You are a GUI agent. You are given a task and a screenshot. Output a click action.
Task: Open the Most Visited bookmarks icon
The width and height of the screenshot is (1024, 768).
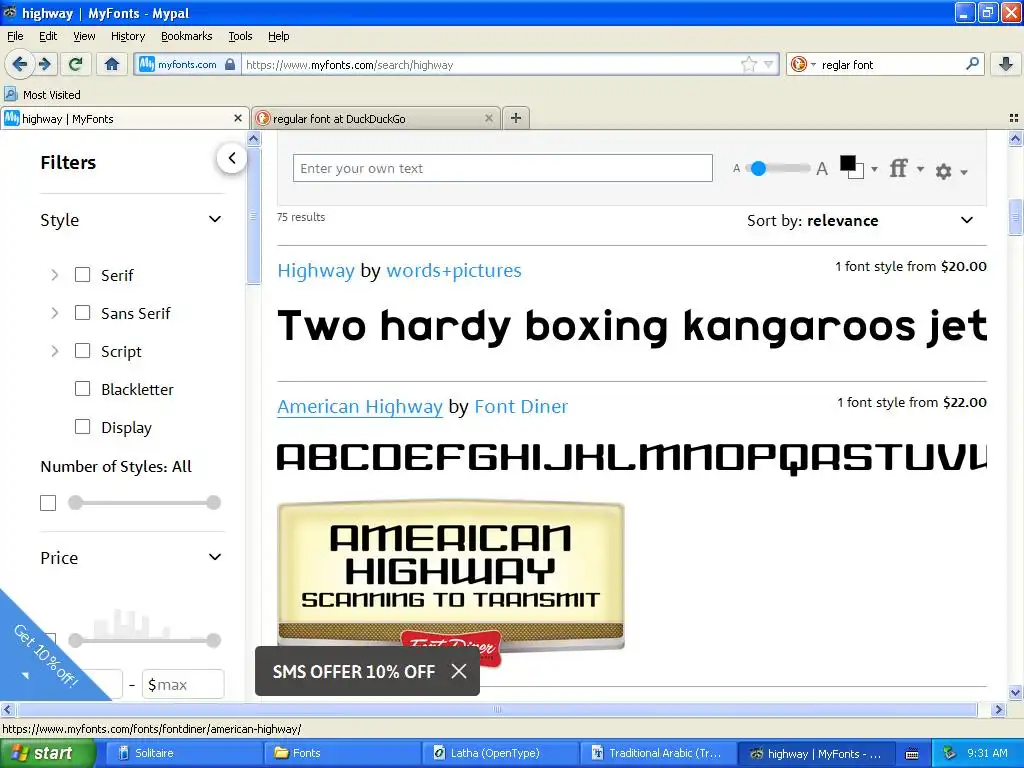10,95
